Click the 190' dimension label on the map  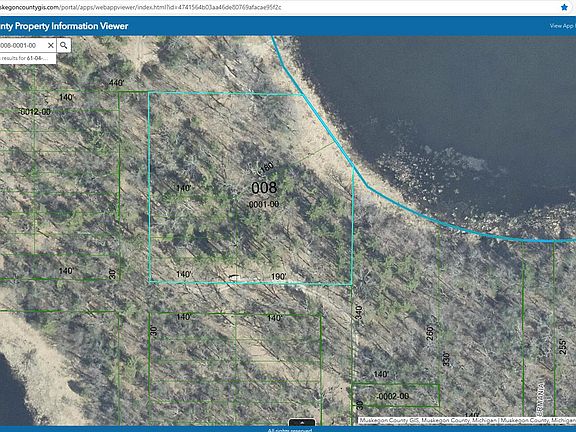(278, 276)
